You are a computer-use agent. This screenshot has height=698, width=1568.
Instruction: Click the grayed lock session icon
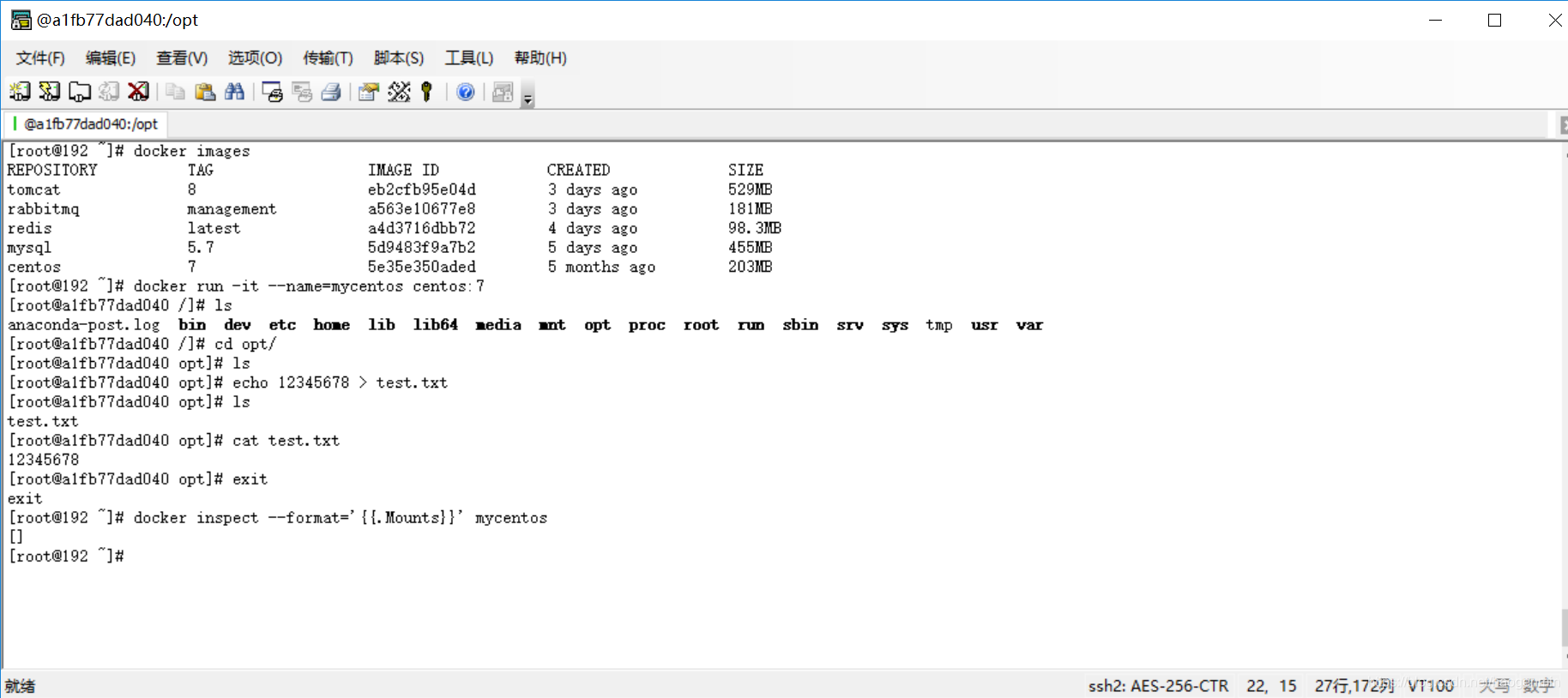click(503, 92)
